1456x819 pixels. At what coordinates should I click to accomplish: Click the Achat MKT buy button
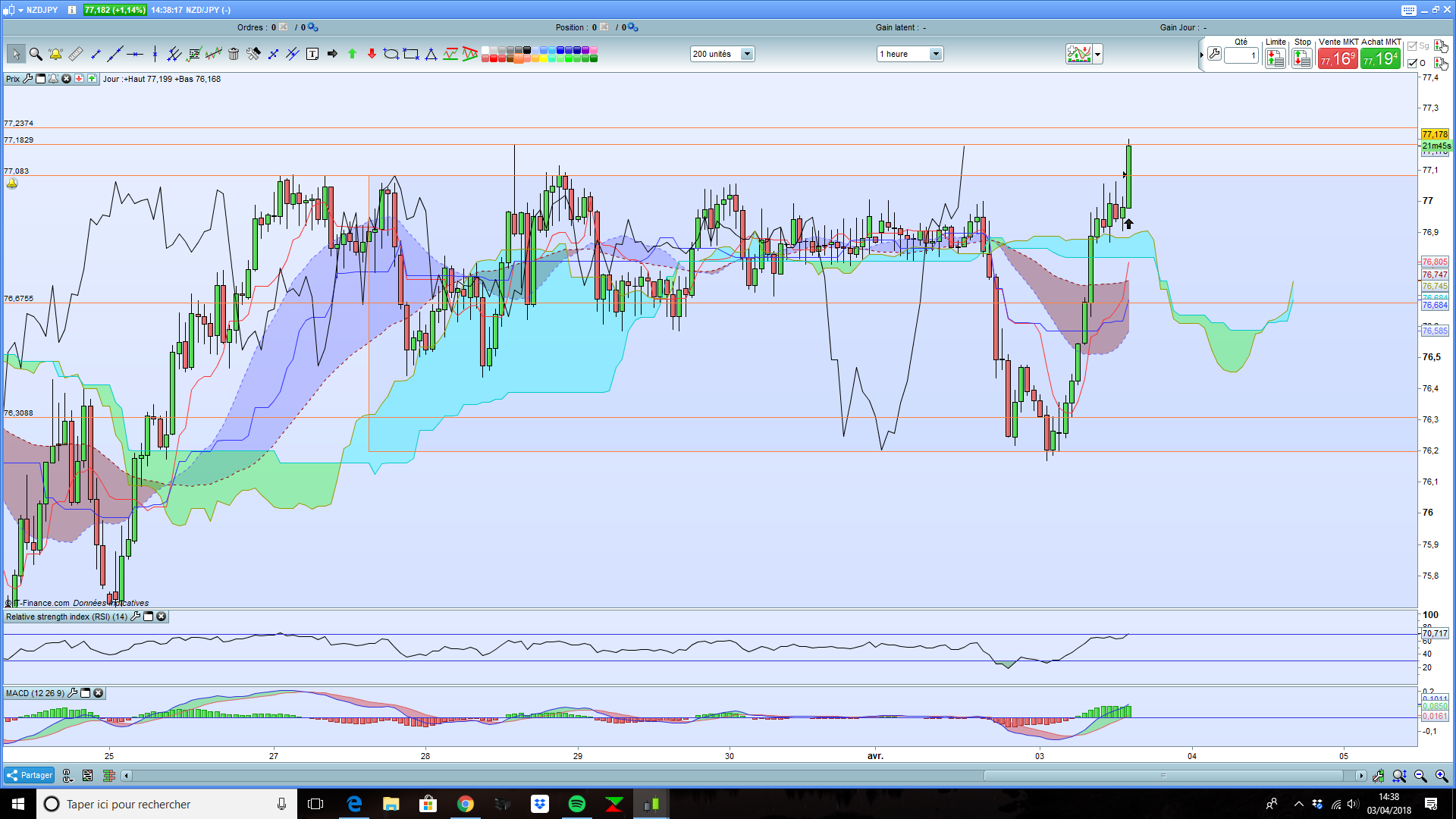1380,58
